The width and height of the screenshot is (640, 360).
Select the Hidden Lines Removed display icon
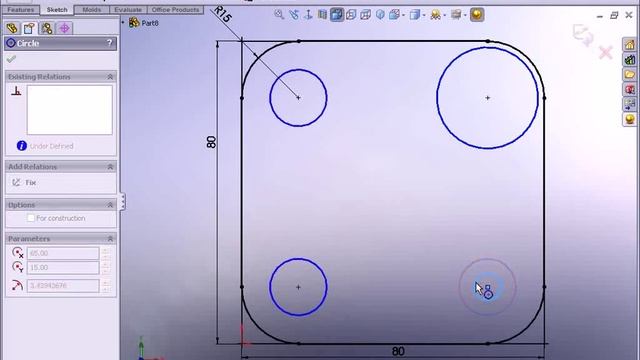coord(351,15)
